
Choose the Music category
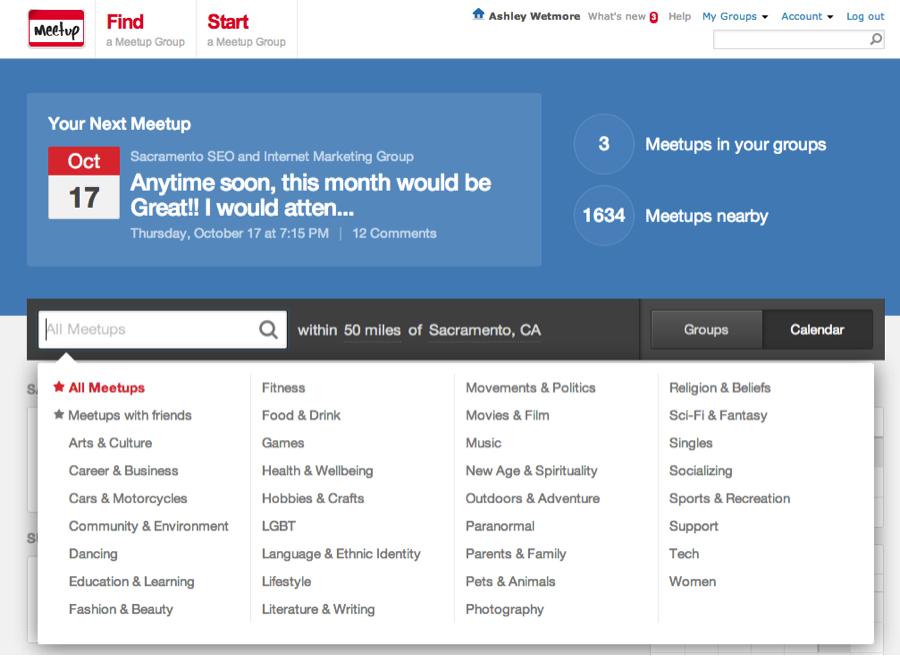coord(483,443)
